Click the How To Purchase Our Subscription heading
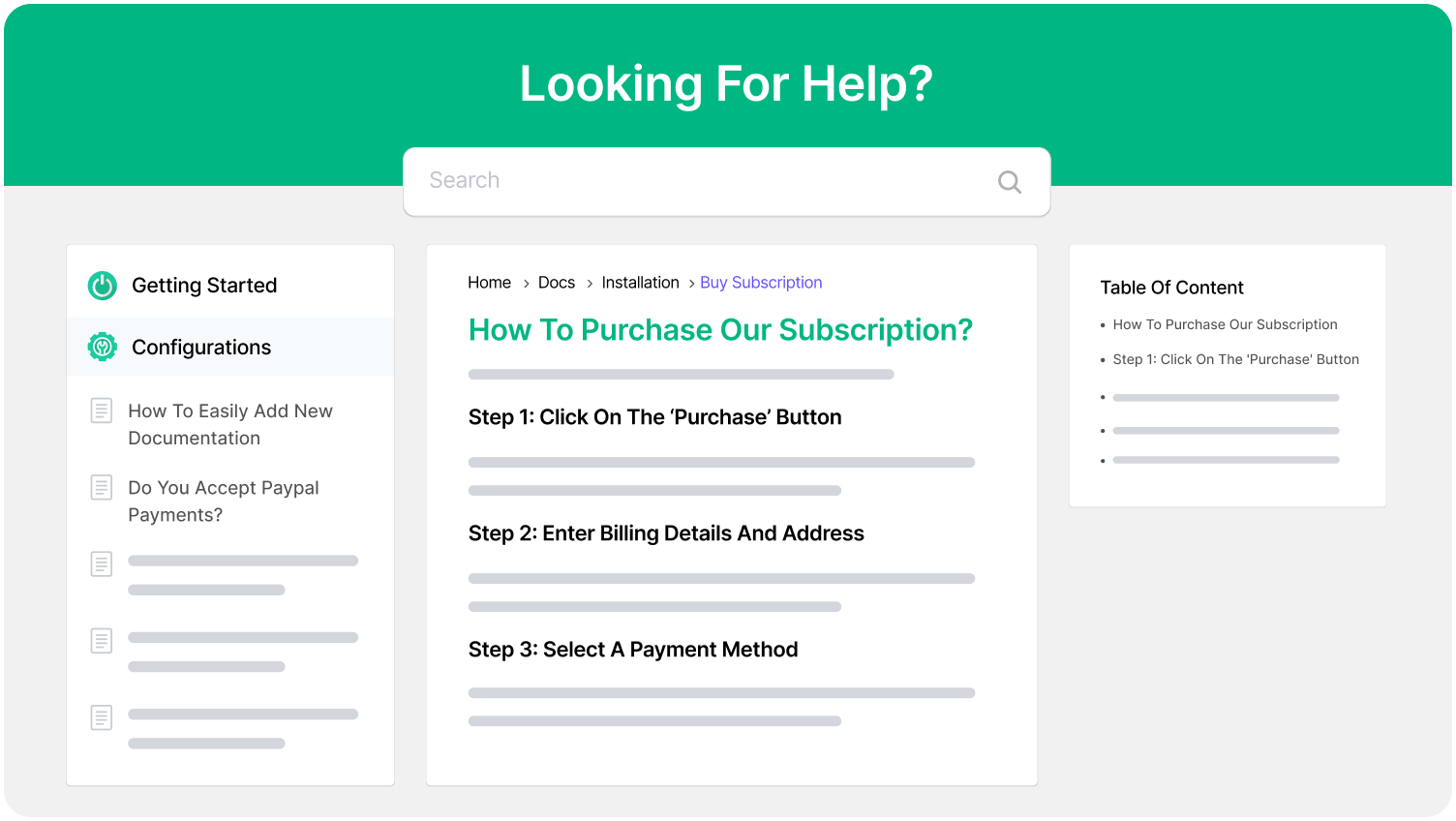The width and height of the screenshot is (1456, 821). point(720,329)
